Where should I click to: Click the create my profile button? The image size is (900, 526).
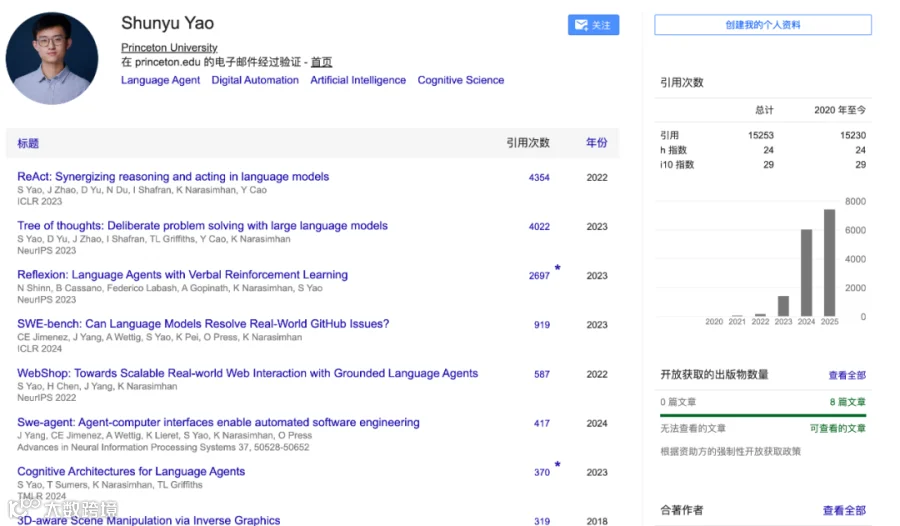(x=763, y=25)
